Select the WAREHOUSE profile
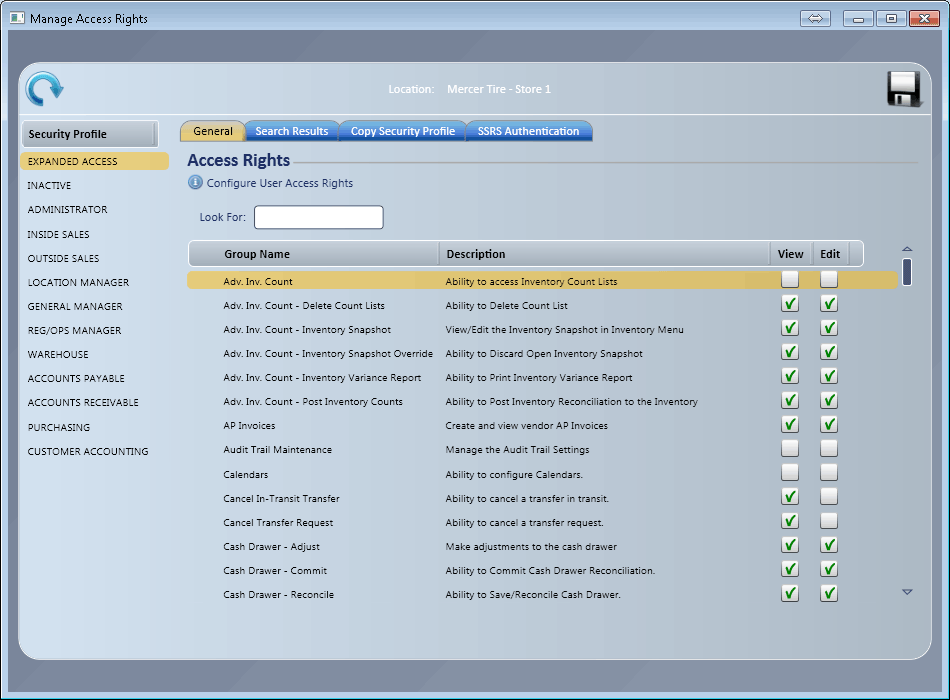Screen dimensions: 950x700 (58, 355)
